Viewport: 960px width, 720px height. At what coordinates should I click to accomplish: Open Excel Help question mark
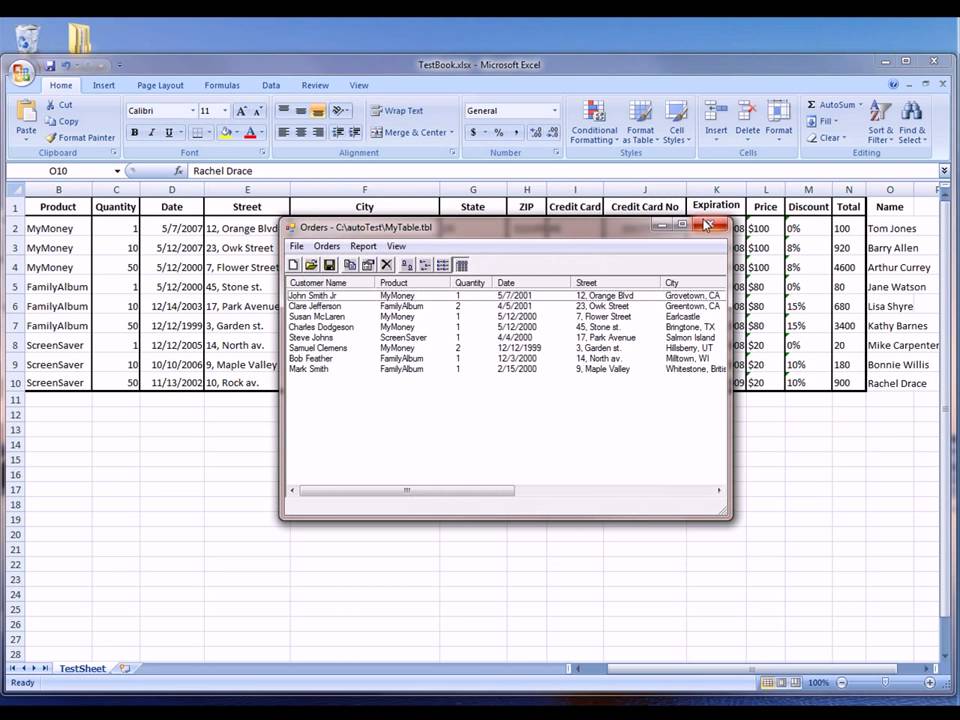point(893,84)
